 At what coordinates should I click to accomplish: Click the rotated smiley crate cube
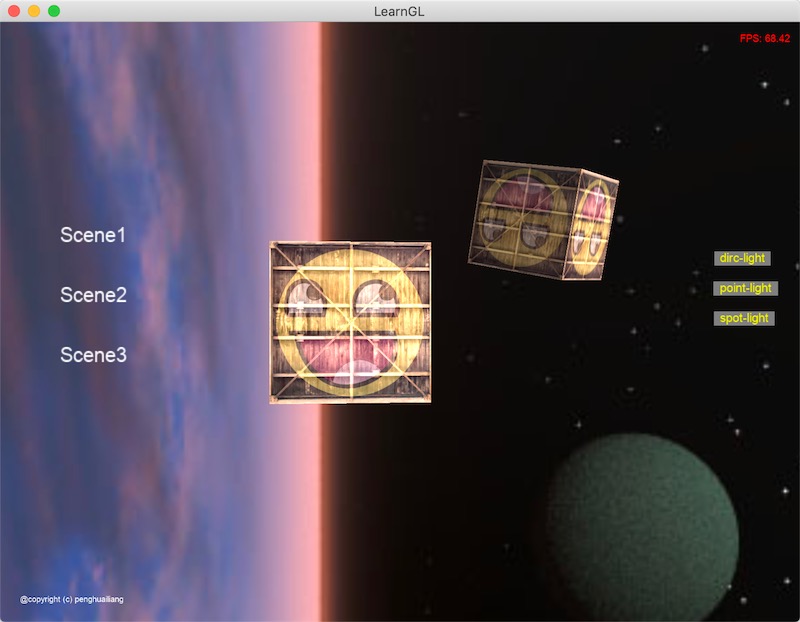coord(543,220)
